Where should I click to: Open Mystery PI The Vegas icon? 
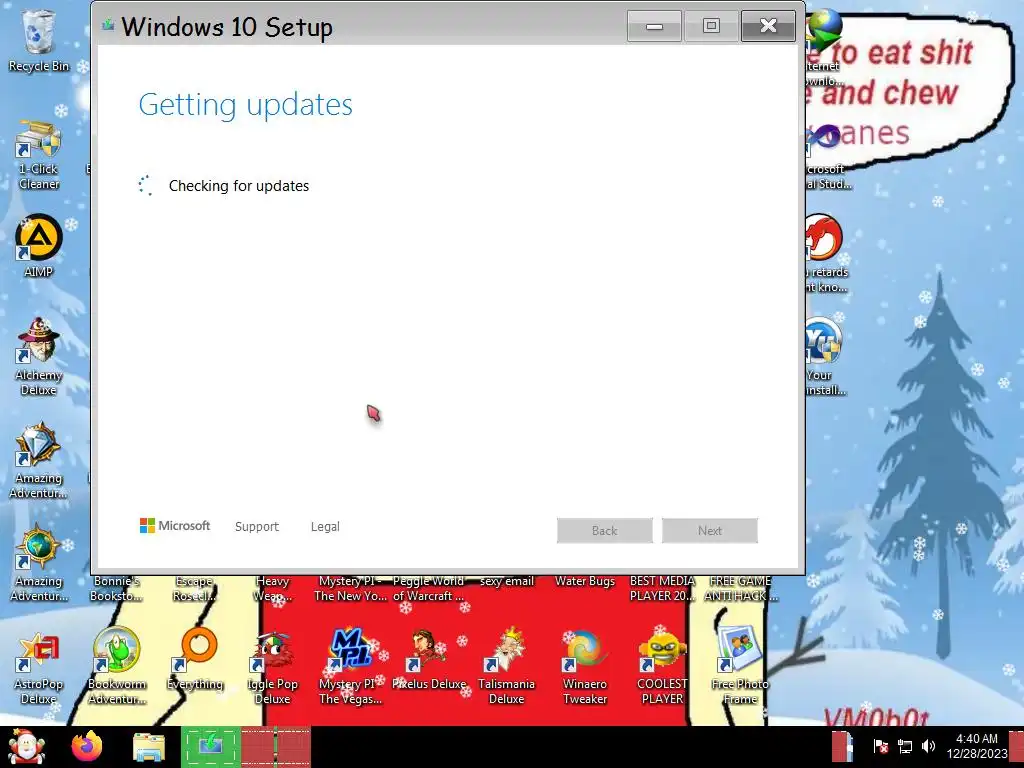[350, 666]
